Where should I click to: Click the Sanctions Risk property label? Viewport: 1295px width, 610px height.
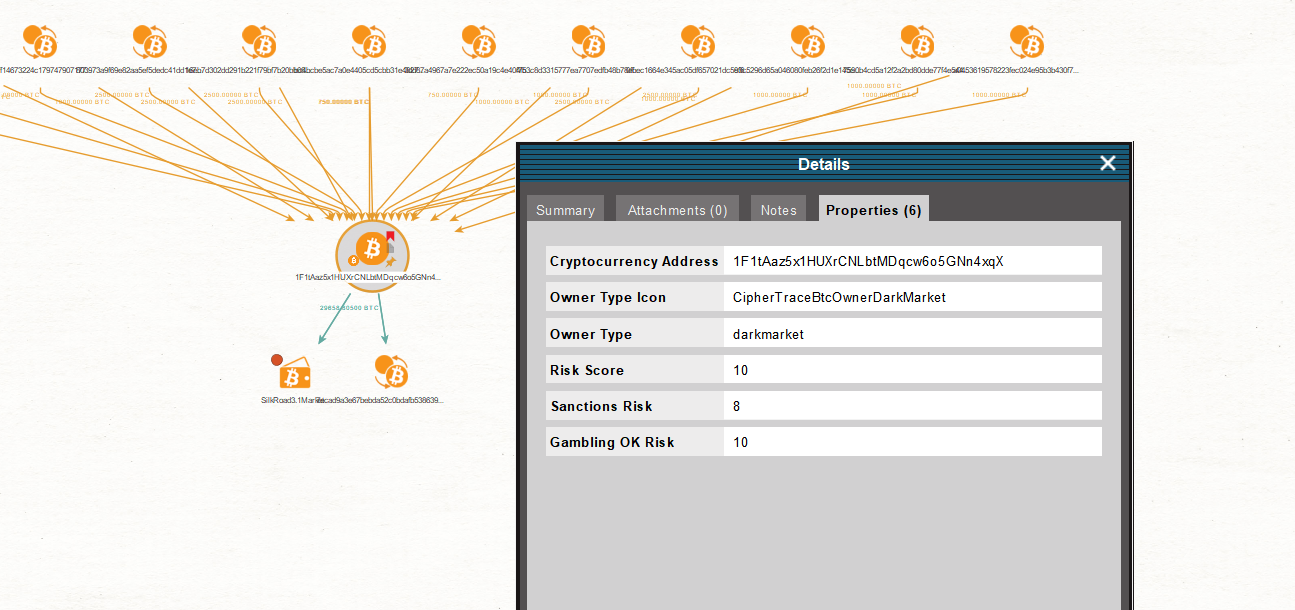pos(634,406)
